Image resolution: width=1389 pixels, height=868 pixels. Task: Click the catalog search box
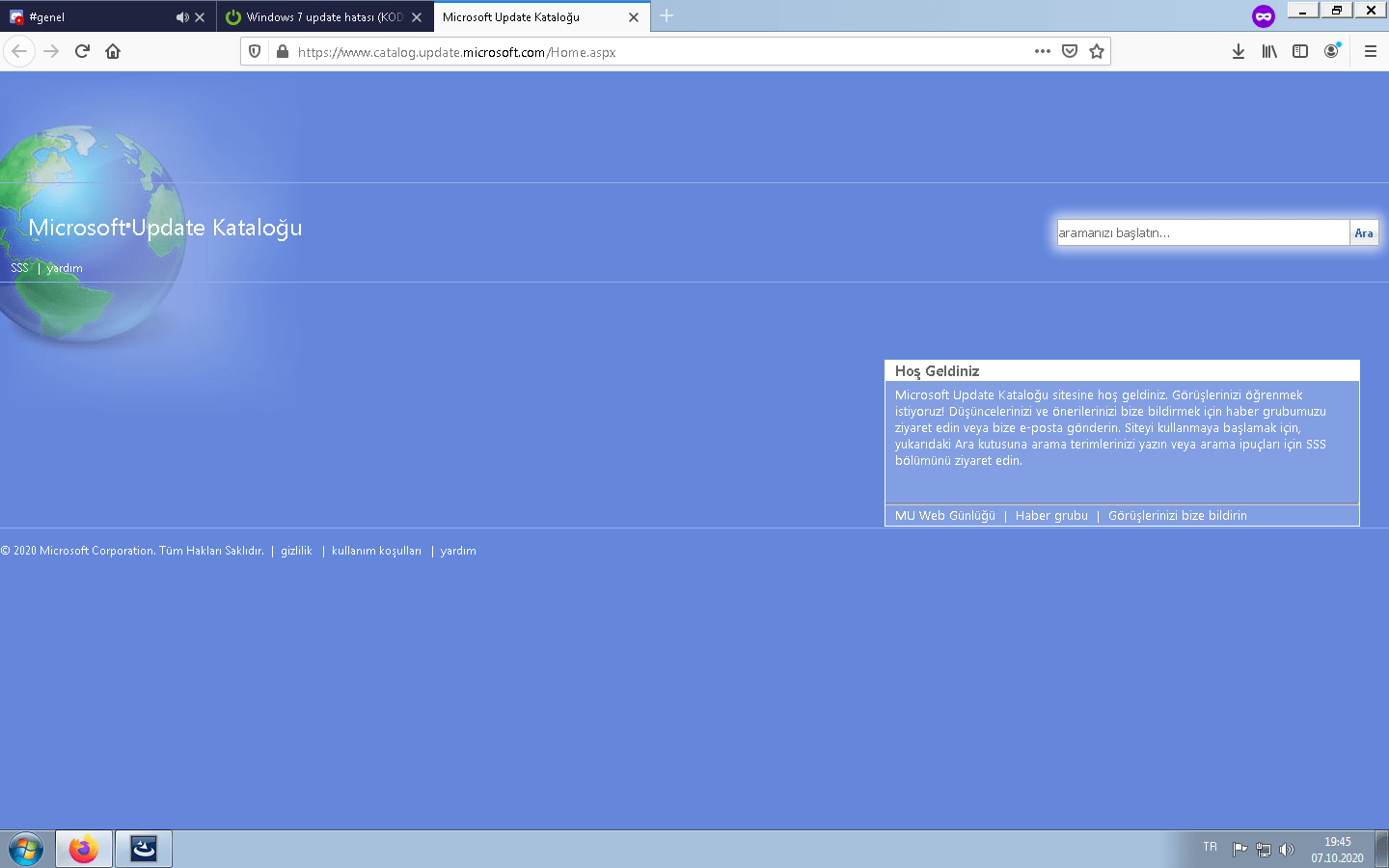[x=1203, y=232]
